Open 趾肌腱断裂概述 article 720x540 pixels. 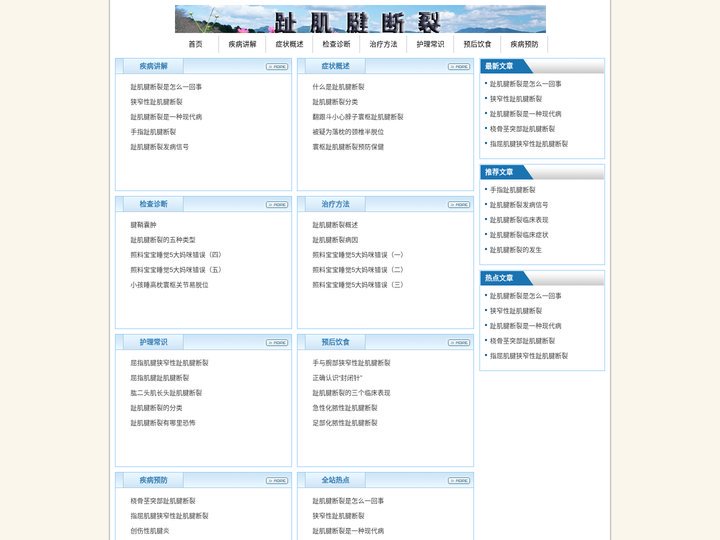(x=335, y=225)
